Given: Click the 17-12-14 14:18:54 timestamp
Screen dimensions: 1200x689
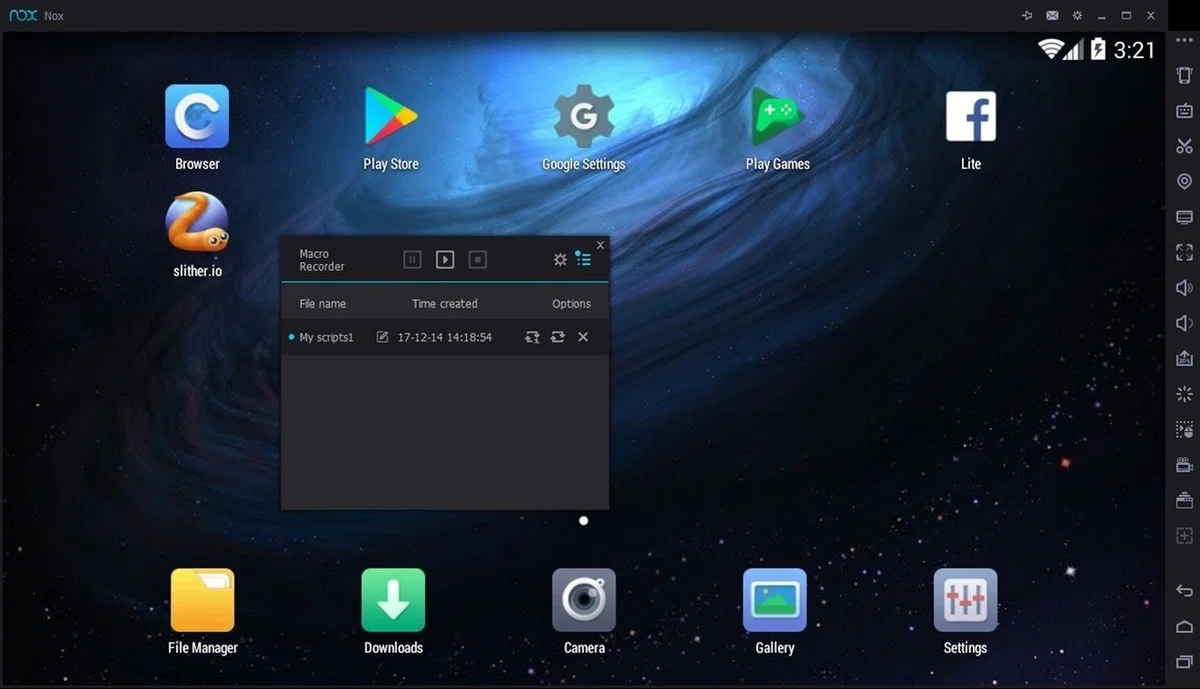Looking at the screenshot, I should [x=445, y=338].
